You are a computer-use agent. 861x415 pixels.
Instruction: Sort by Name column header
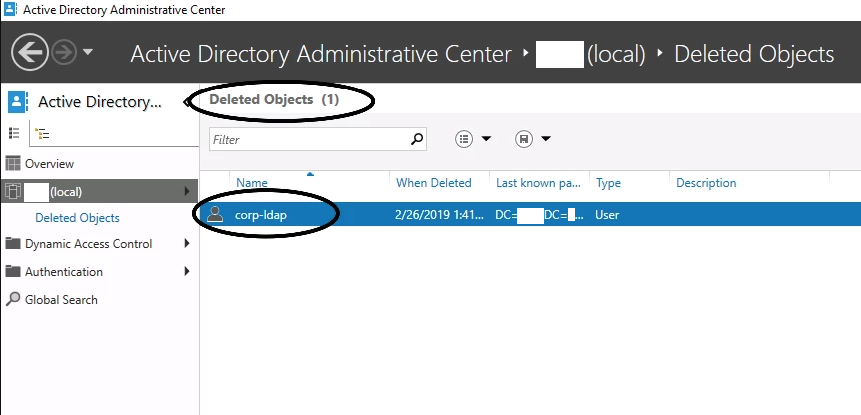point(252,183)
